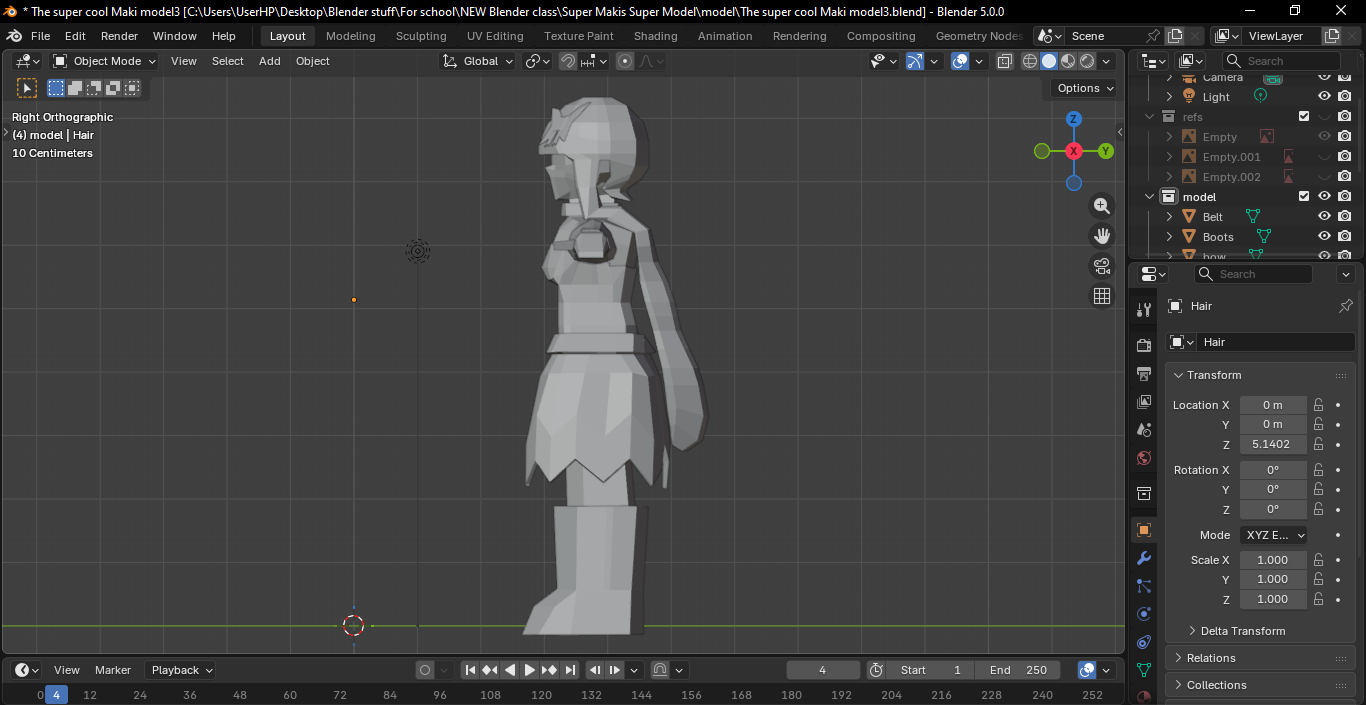Image resolution: width=1366 pixels, height=705 pixels.
Task: Switch to the Sculpting workspace tab
Action: [x=421, y=36]
